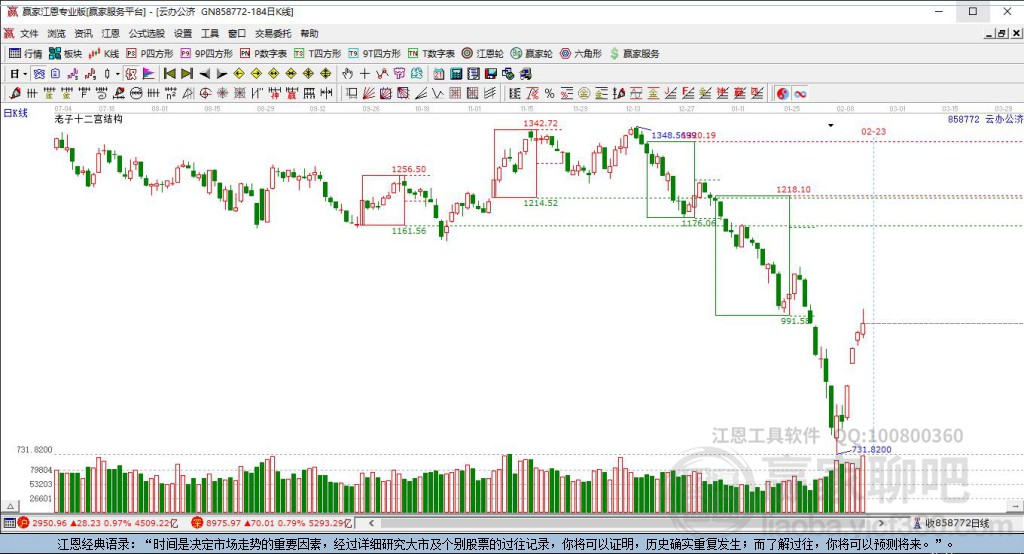Viewport: 1024px width, 554px height.
Task: Click the small black triangle marker
Action: pos(831,125)
